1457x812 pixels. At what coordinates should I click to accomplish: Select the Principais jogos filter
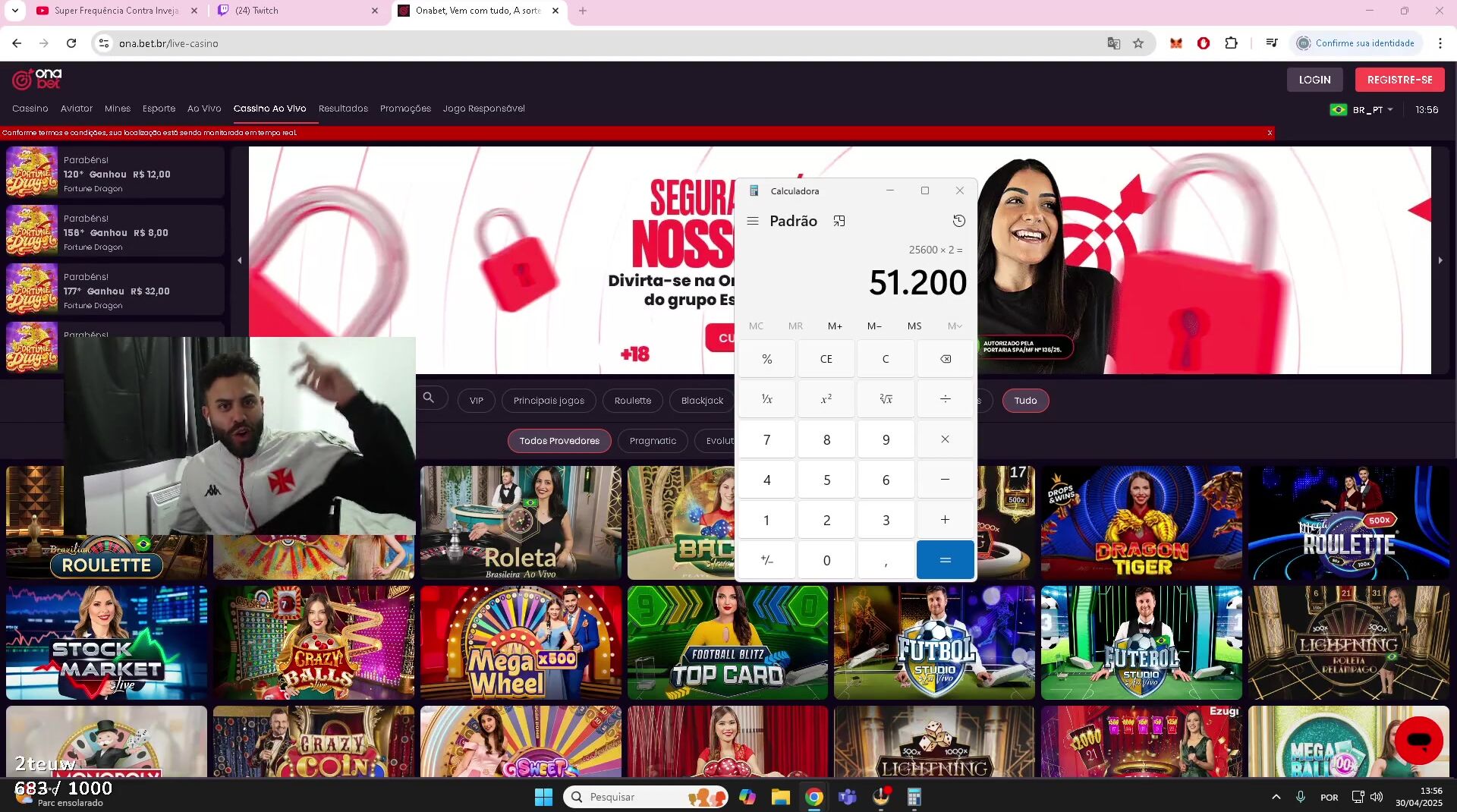[549, 401]
